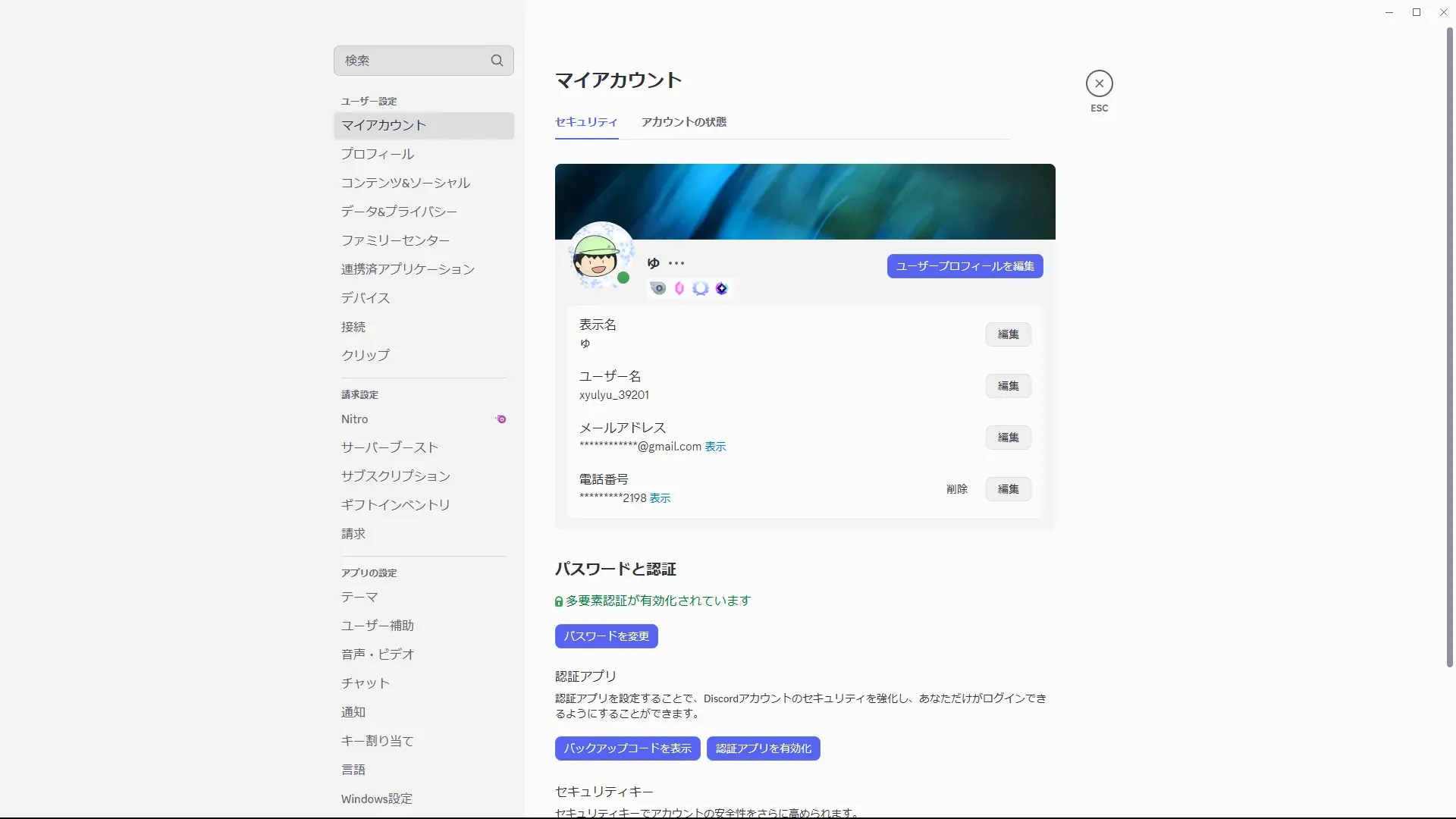
Task: Click the green online status indicator
Action: pyautogui.click(x=623, y=278)
